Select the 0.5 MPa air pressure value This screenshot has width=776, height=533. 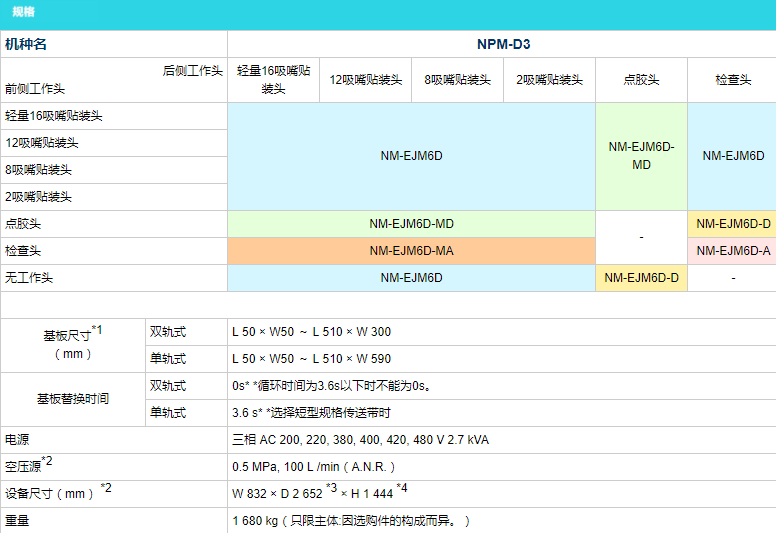pyautogui.click(x=313, y=467)
